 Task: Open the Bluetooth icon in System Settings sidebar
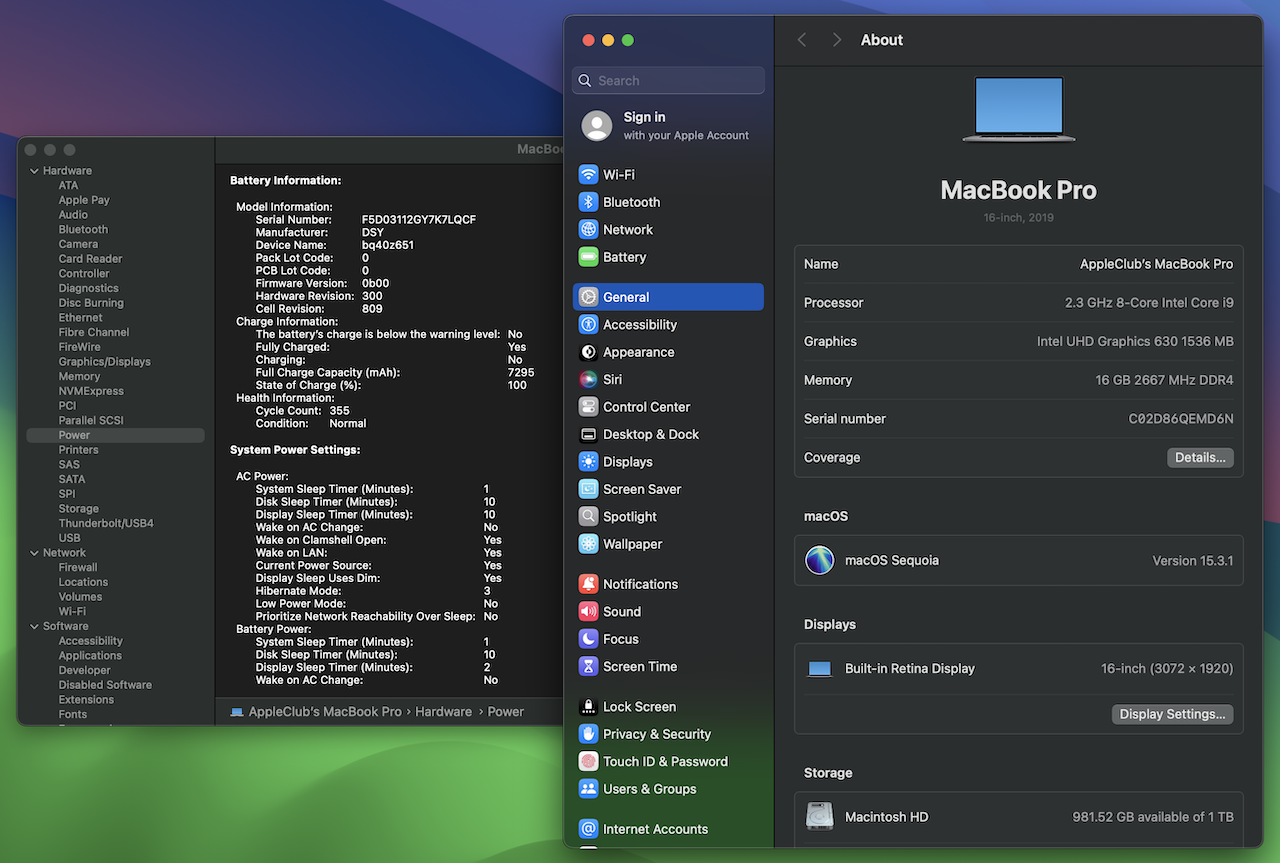[588, 202]
